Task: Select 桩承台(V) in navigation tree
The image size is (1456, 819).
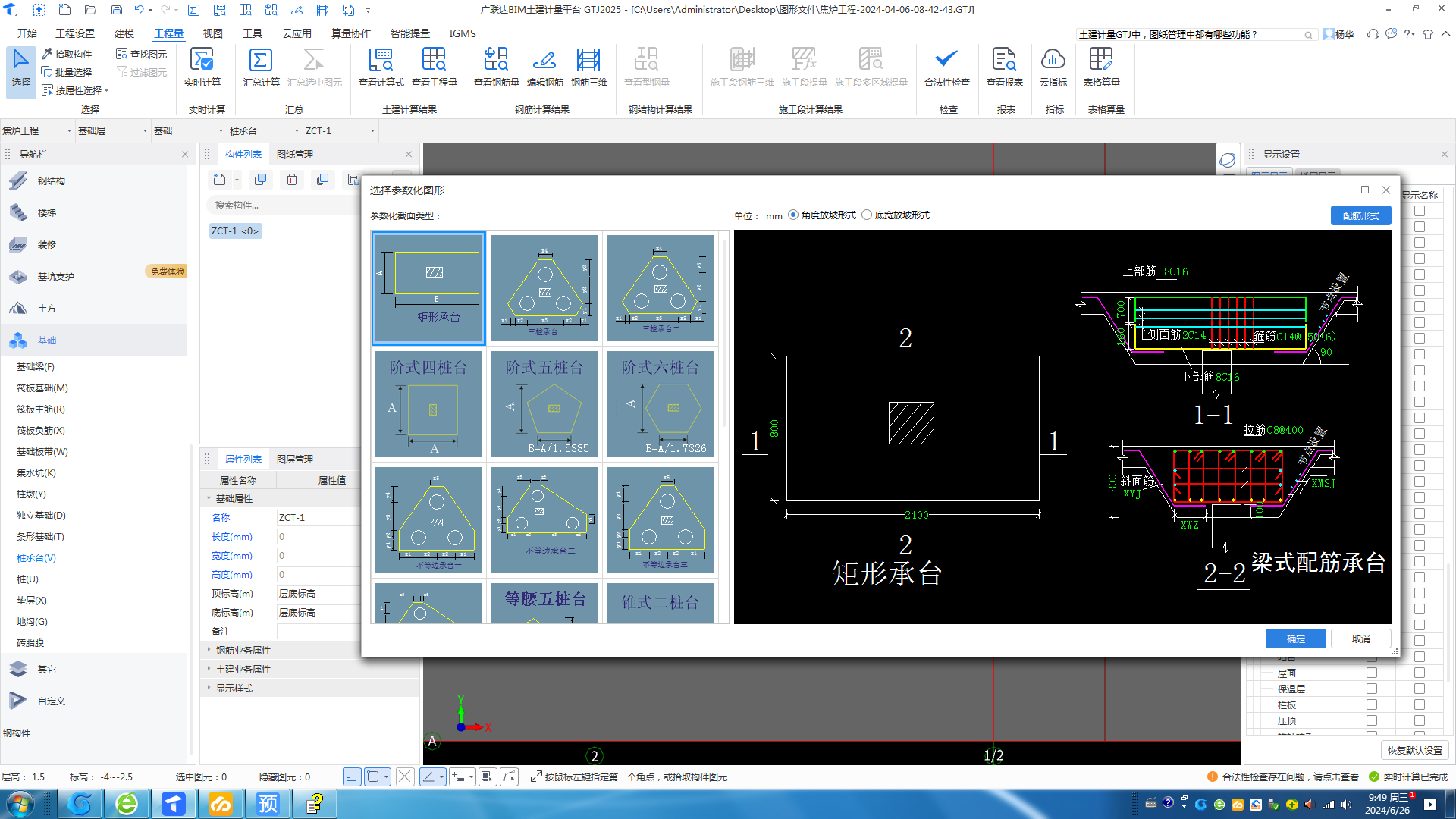Action: click(x=36, y=557)
